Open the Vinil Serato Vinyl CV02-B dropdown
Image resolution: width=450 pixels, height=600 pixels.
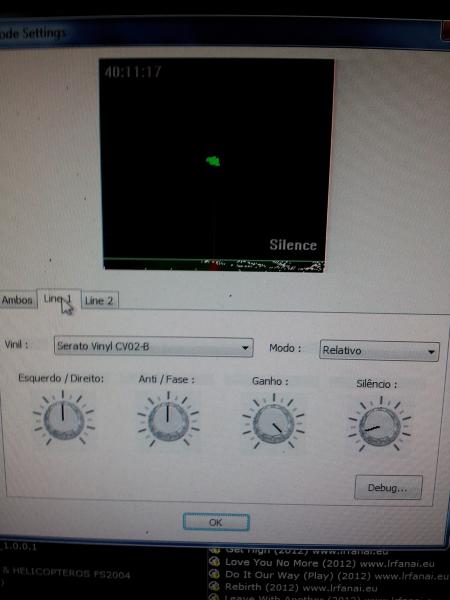point(153,347)
